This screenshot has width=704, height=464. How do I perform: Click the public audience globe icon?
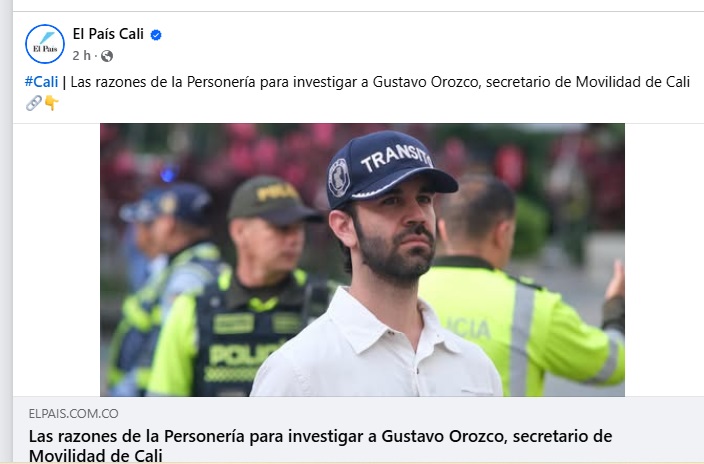coord(107,56)
